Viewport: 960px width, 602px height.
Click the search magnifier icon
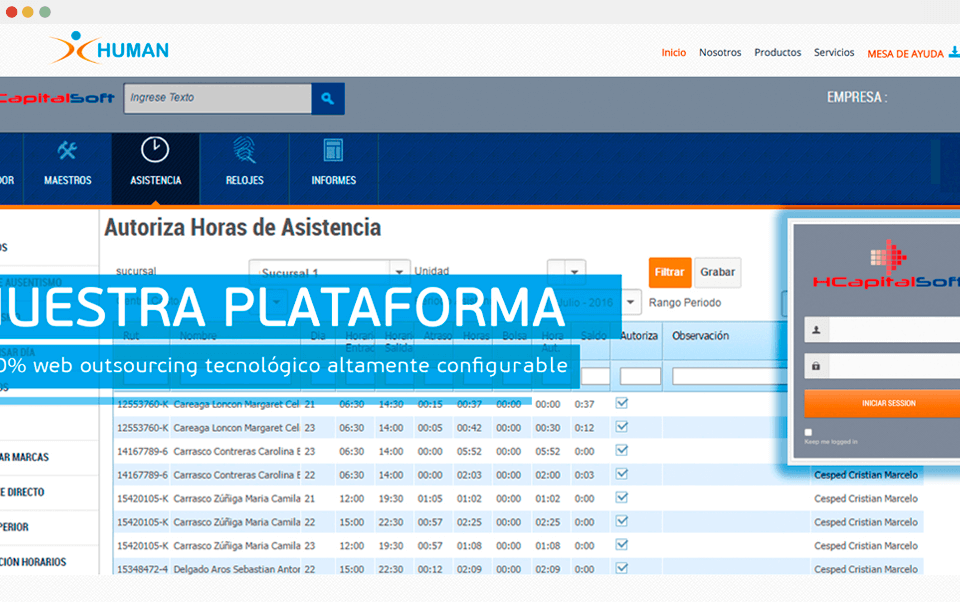328,98
